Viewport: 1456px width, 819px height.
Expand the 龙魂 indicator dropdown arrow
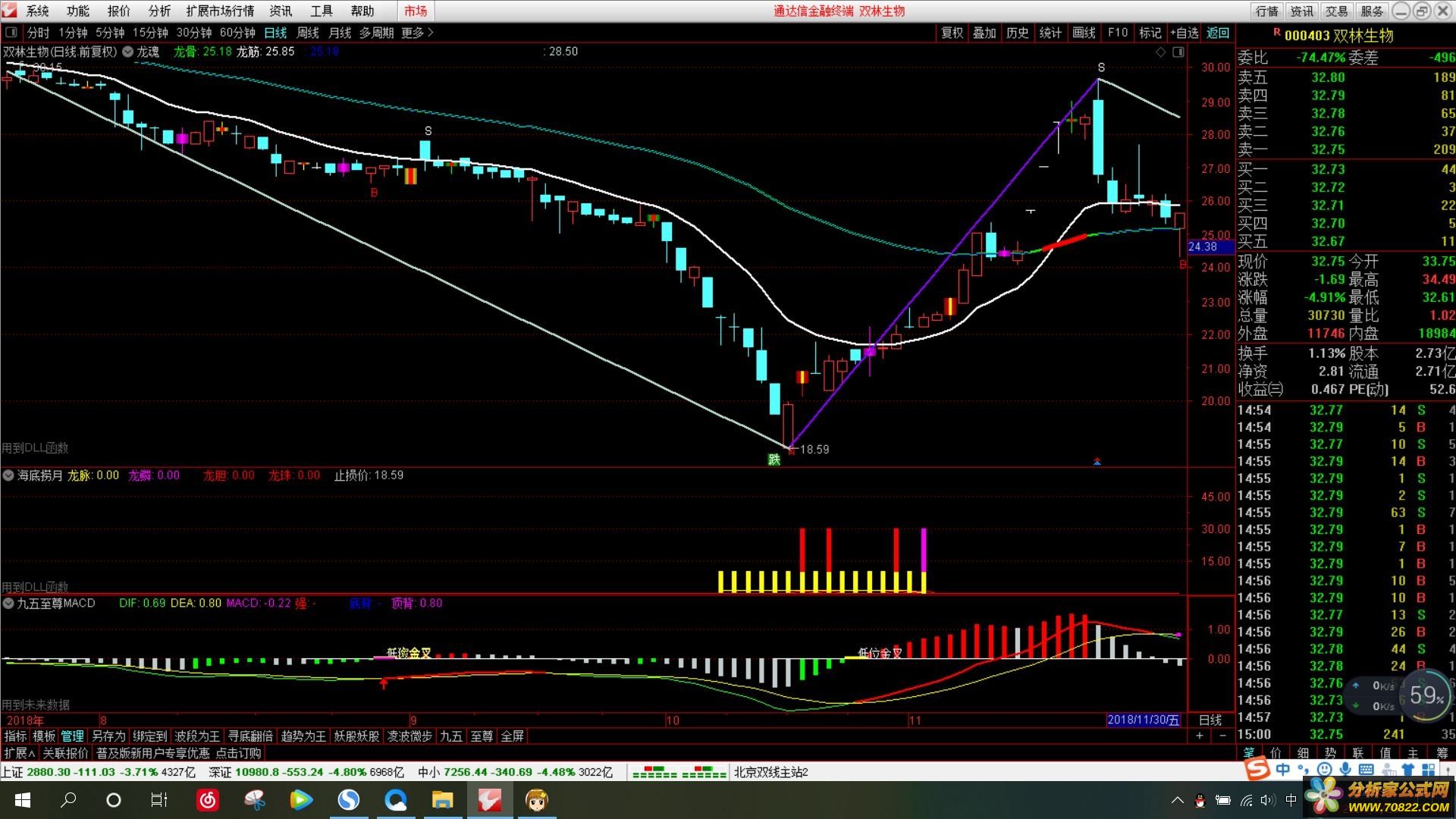(x=128, y=52)
